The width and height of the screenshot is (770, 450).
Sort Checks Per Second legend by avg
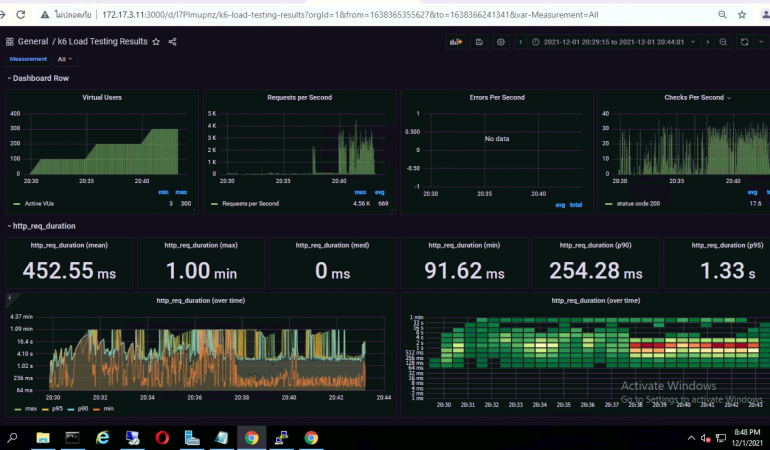pos(752,192)
